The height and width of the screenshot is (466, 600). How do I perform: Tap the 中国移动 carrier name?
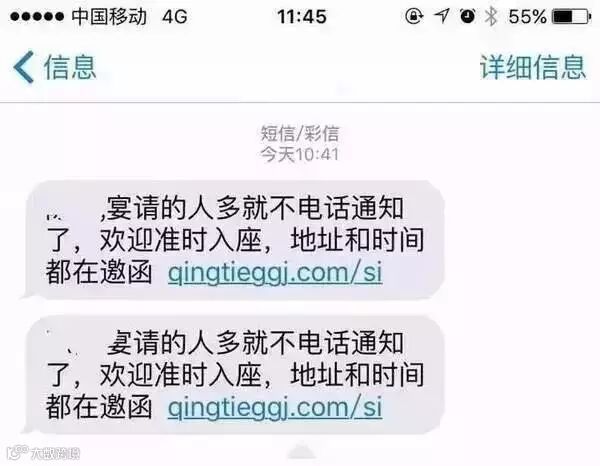[109, 17]
